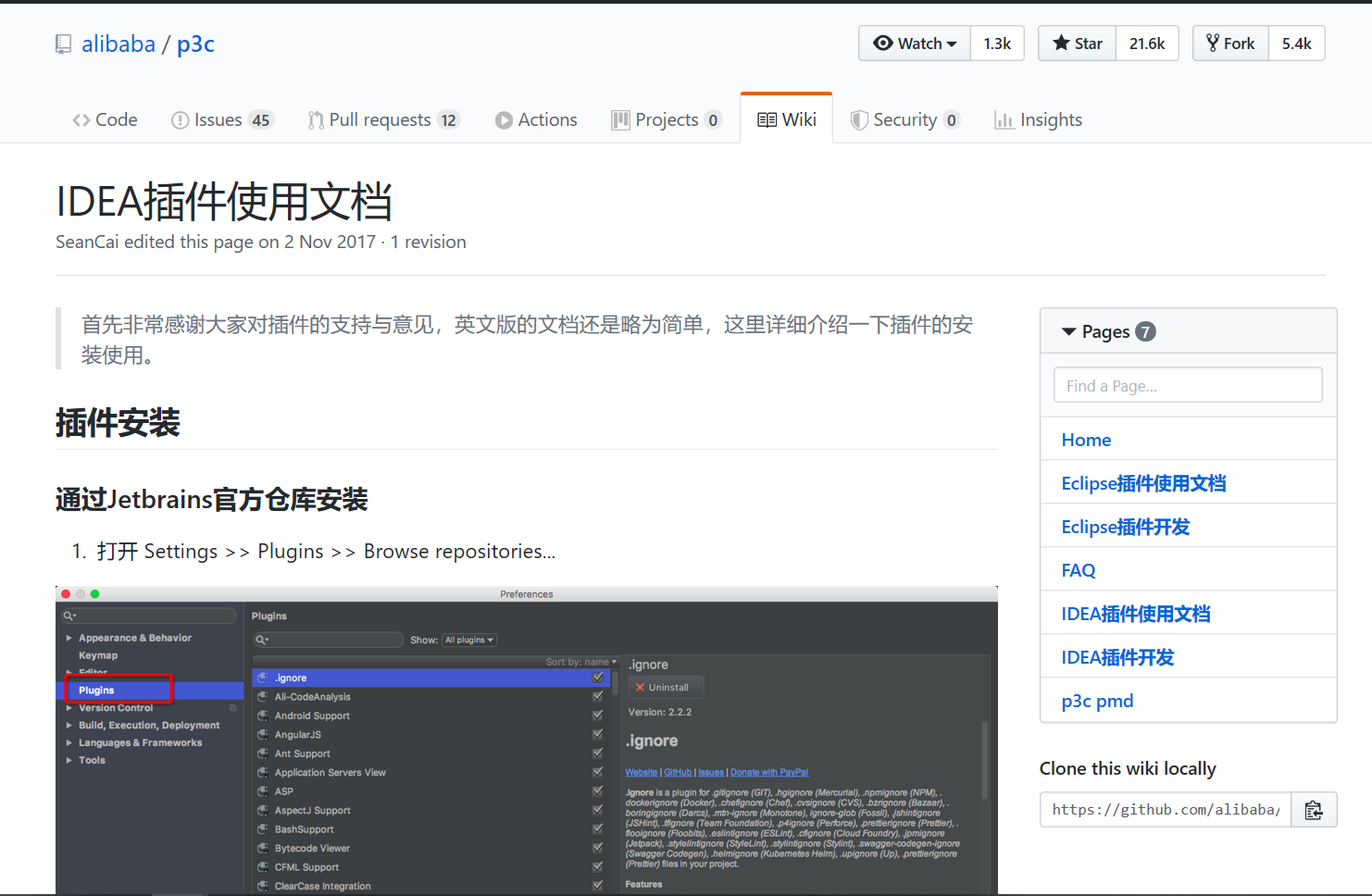
Task: Open the Eclipse插件使用文档 wiki page
Action: tap(1143, 483)
